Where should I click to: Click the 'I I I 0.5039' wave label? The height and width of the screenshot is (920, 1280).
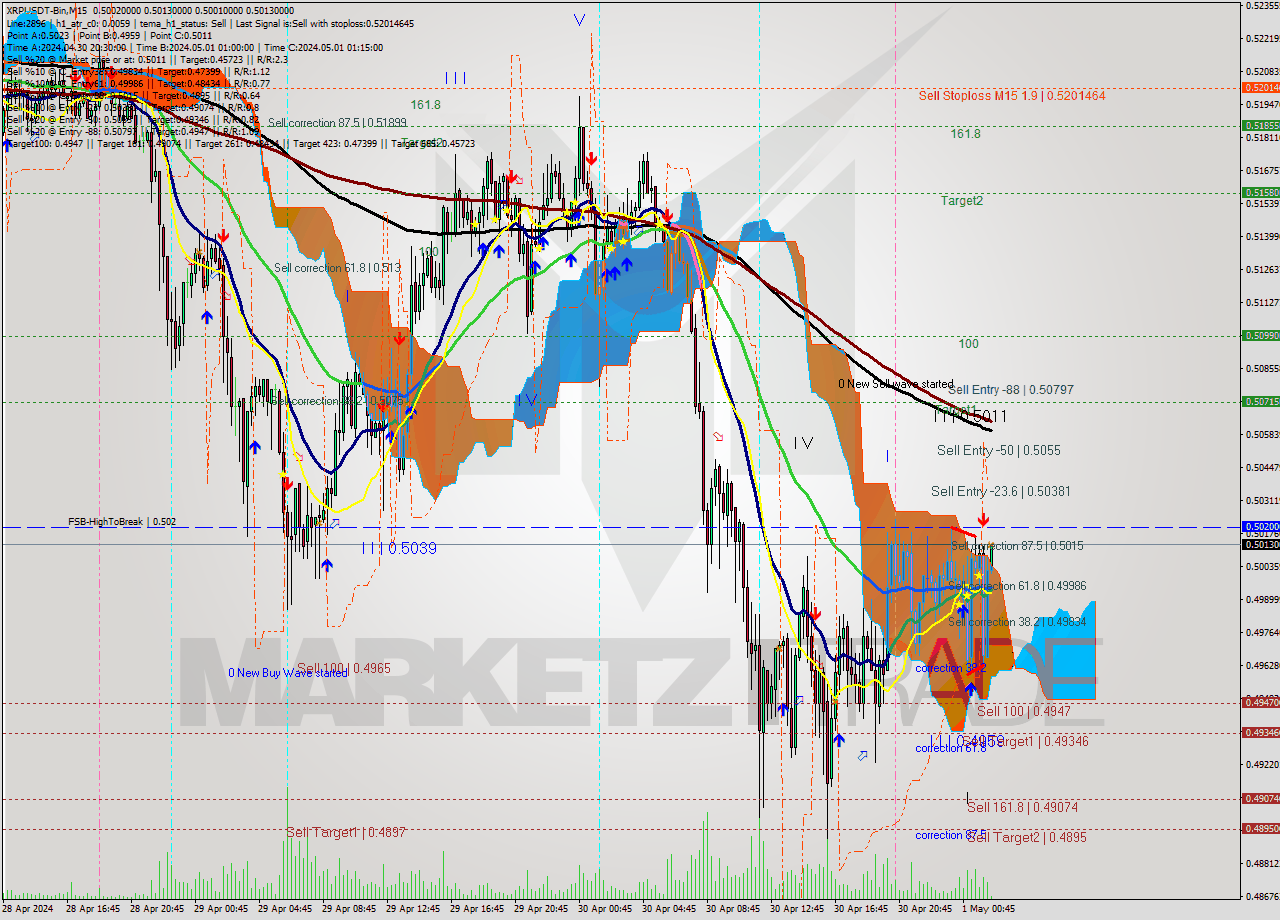399,548
